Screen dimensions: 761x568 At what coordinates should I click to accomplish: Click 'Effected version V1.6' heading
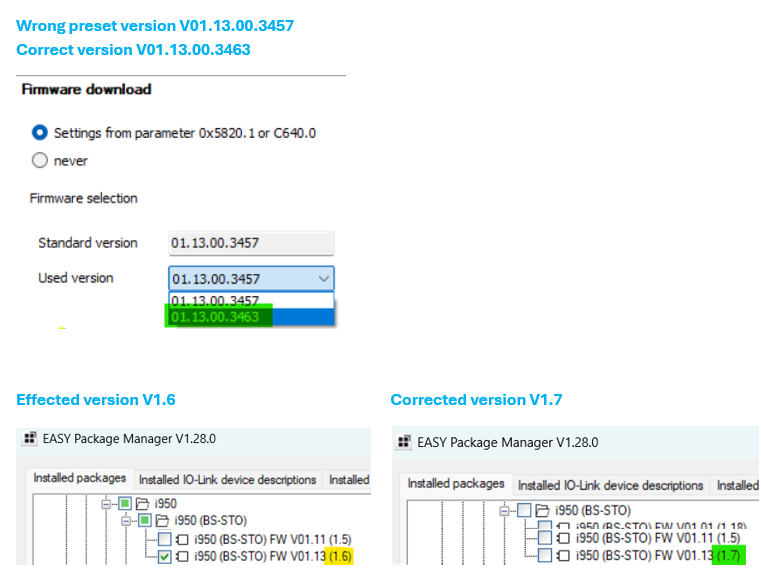coord(96,400)
